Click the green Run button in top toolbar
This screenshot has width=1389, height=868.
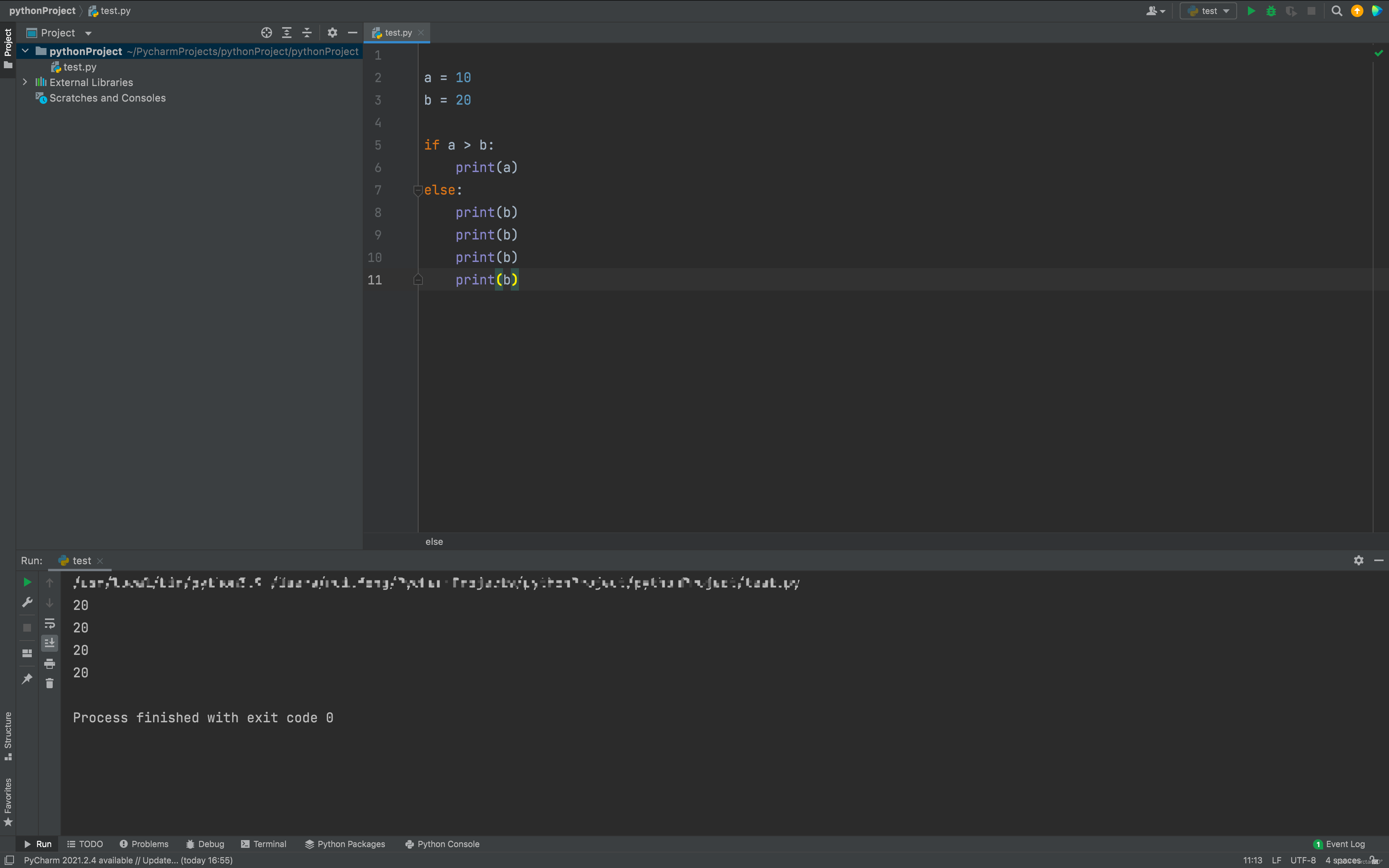tap(1251, 11)
